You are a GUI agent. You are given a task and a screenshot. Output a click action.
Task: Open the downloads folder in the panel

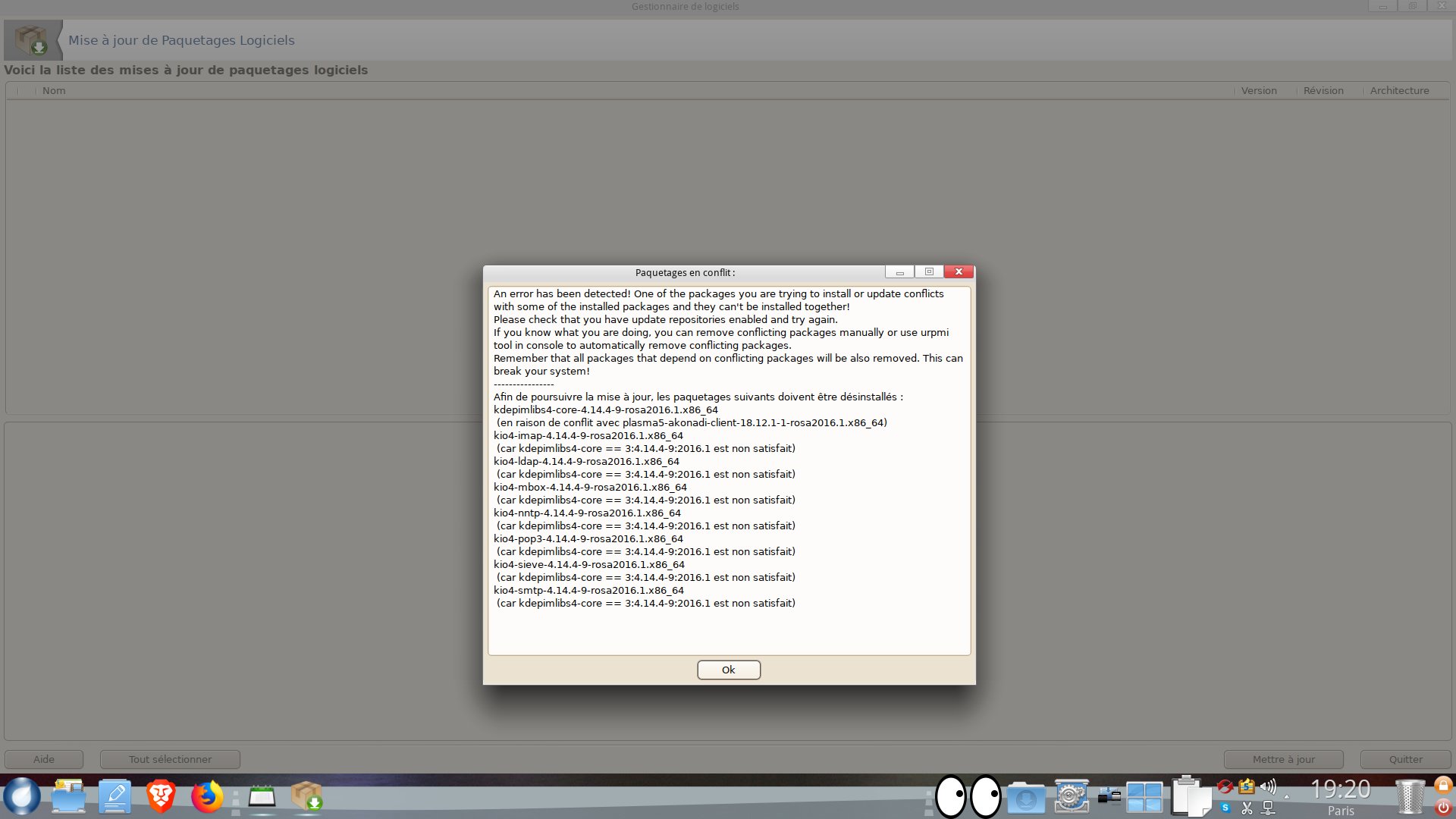[x=1026, y=798]
